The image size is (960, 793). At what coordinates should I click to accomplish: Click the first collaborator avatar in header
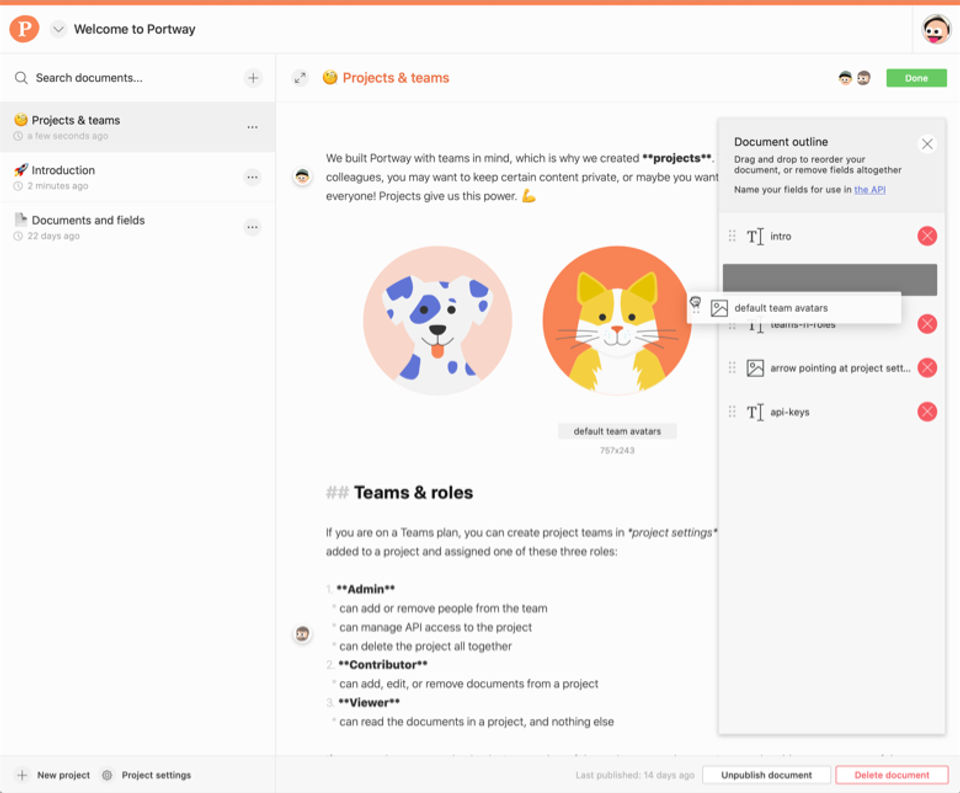tap(846, 78)
